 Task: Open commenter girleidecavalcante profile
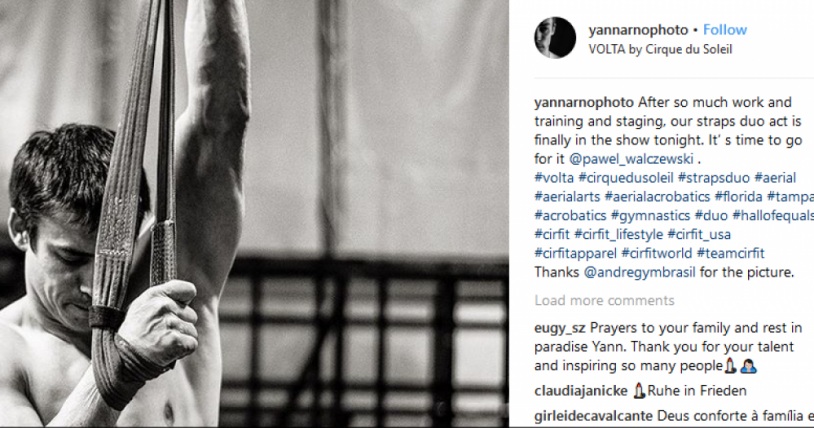point(593,416)
